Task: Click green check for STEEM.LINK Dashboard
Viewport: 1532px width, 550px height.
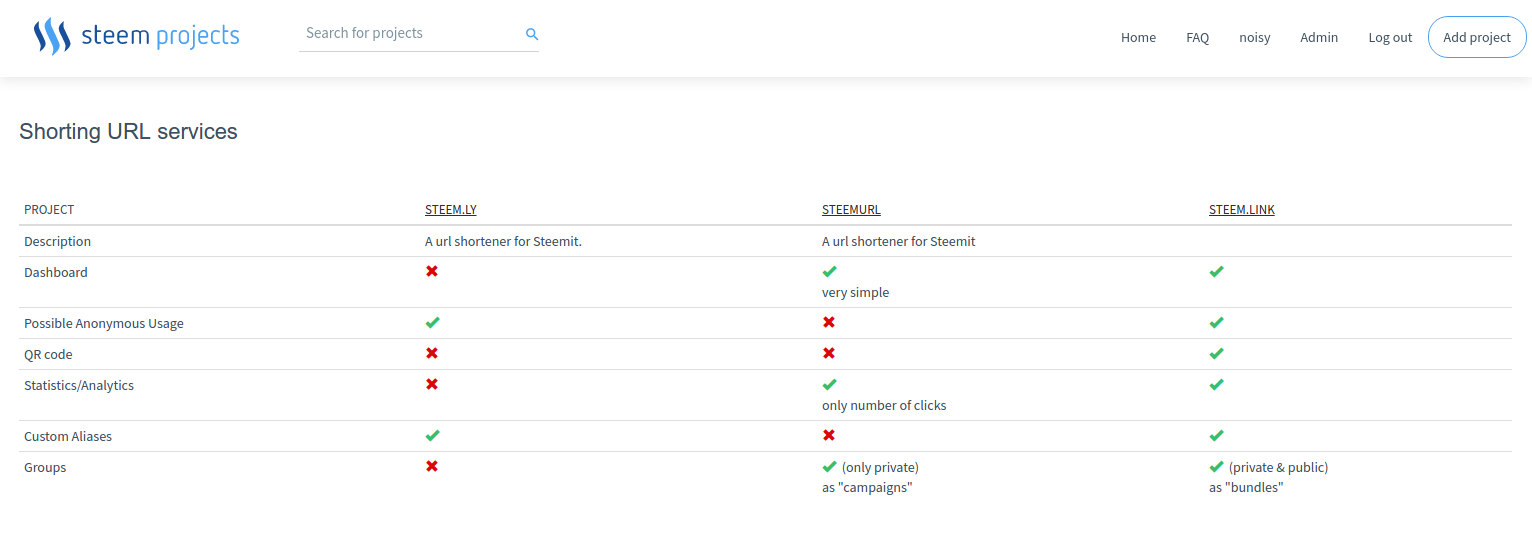Action: [1216, 271]
